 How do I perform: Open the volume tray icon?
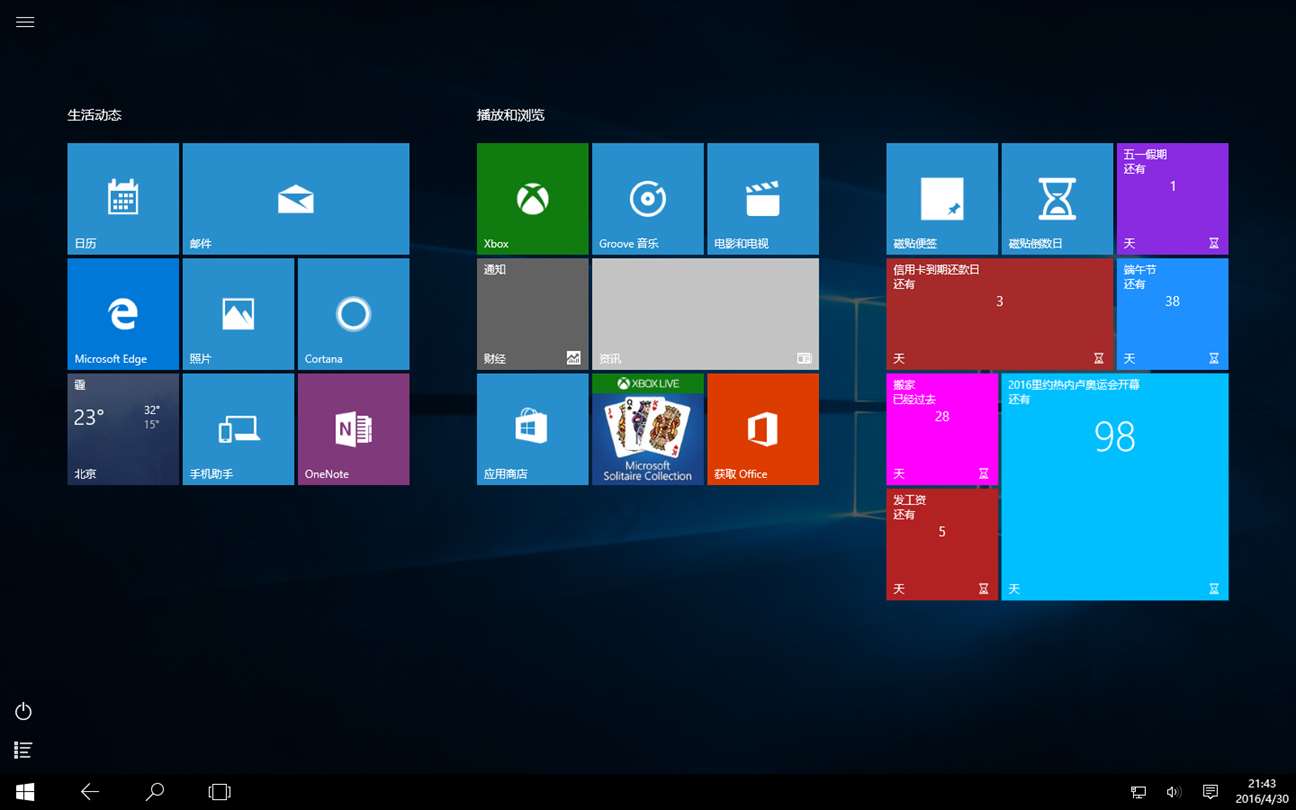click(1174, 792)
